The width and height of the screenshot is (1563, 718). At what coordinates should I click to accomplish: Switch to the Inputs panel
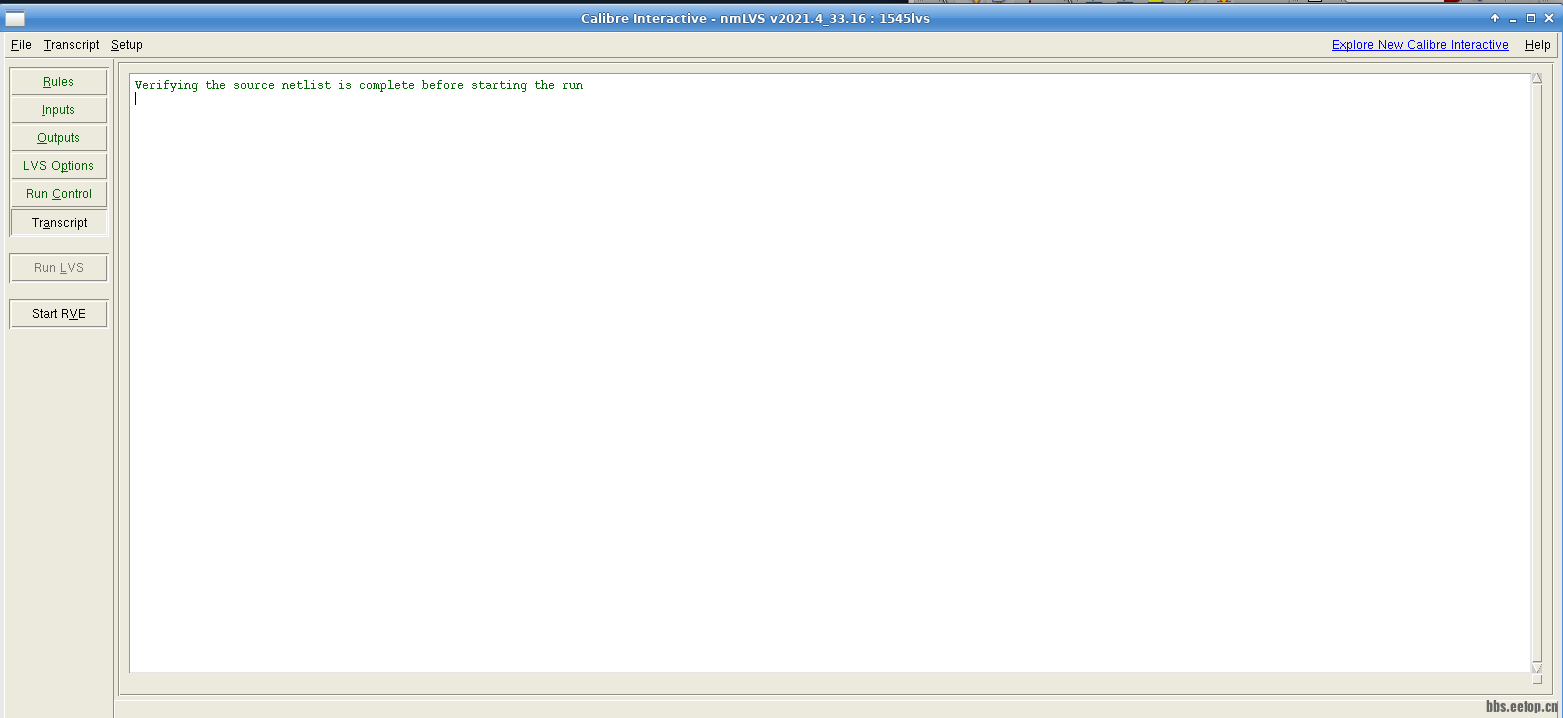point(59,110)
